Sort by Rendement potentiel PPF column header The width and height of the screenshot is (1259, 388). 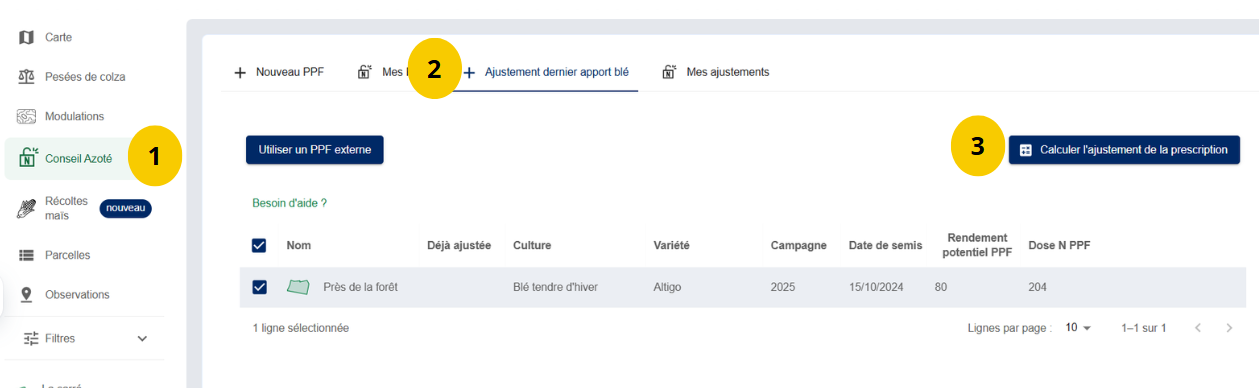pyautogui.click(x=977, y=245)
